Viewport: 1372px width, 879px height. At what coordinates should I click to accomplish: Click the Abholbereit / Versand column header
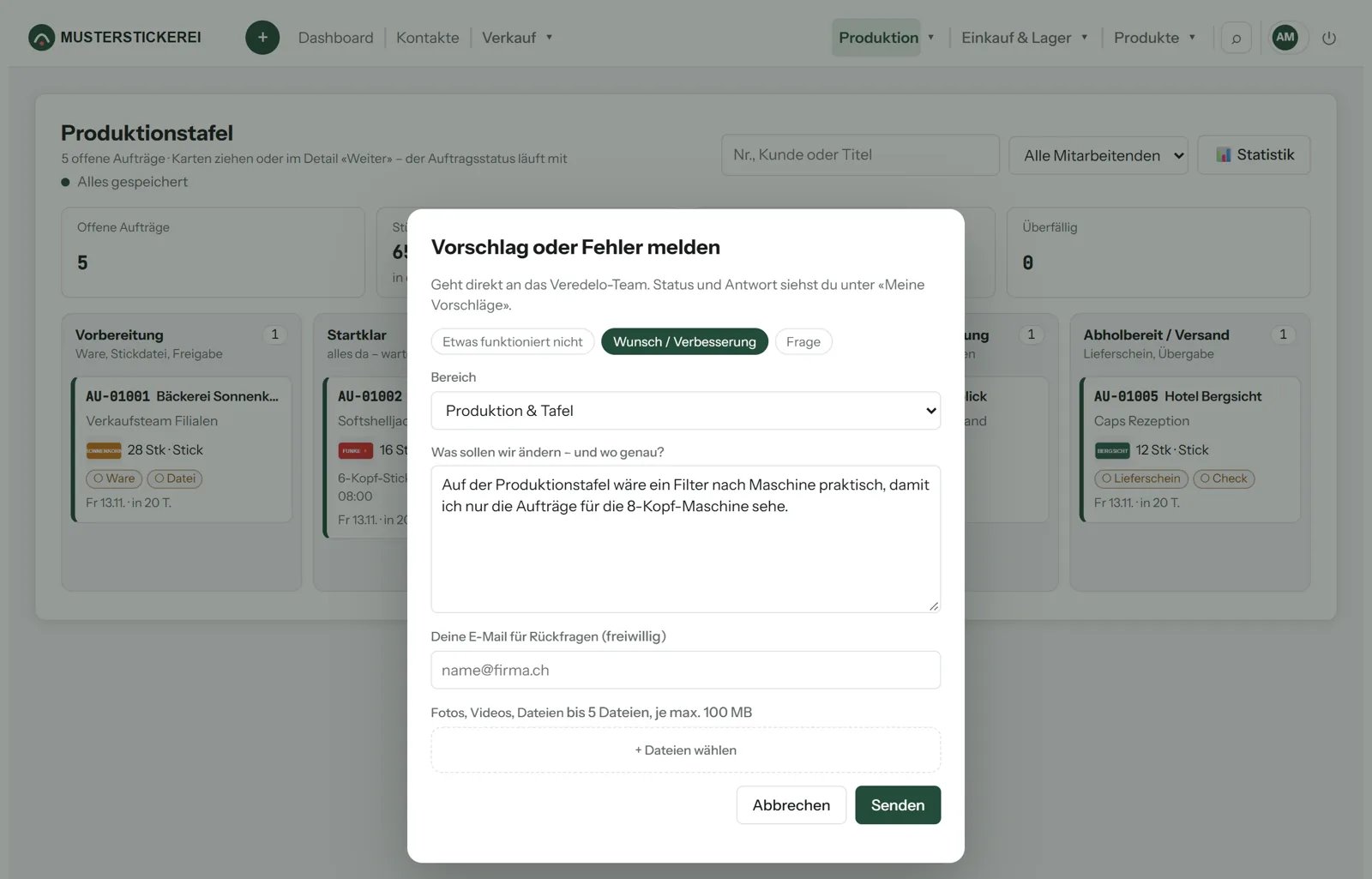click(x=1156, y=334)
